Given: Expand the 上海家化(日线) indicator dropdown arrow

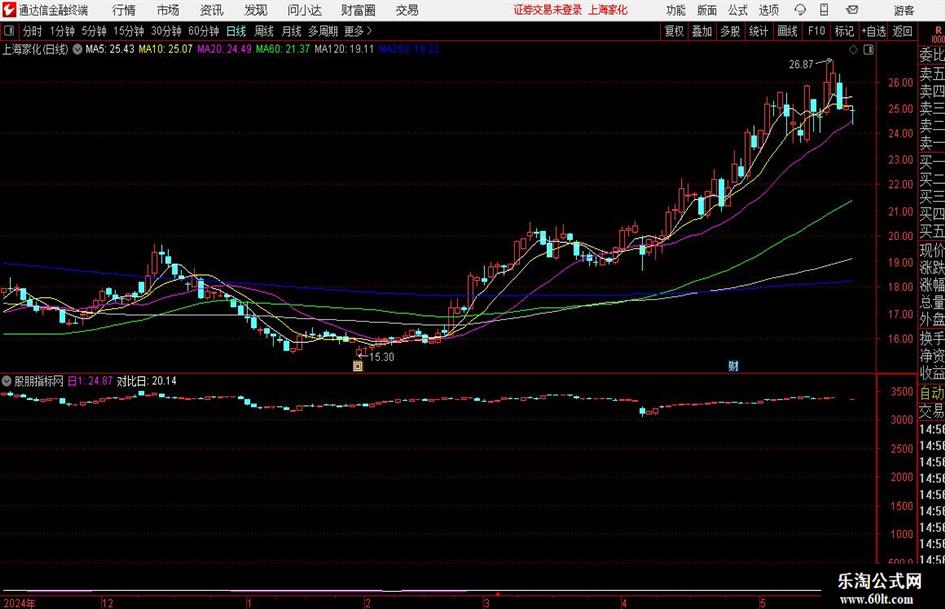Looking at the screenshot, I should tap(77, 49).
